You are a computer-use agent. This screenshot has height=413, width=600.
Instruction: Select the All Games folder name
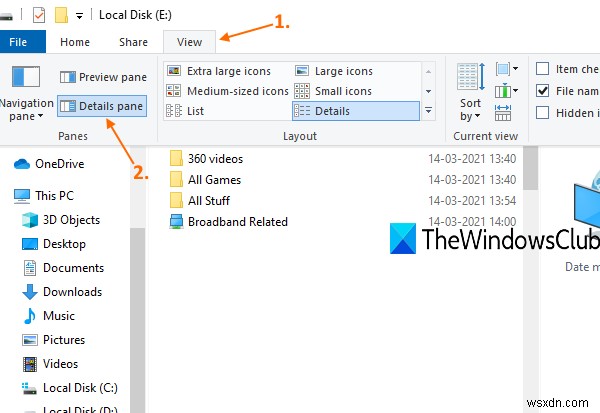(x=214, y=180)
